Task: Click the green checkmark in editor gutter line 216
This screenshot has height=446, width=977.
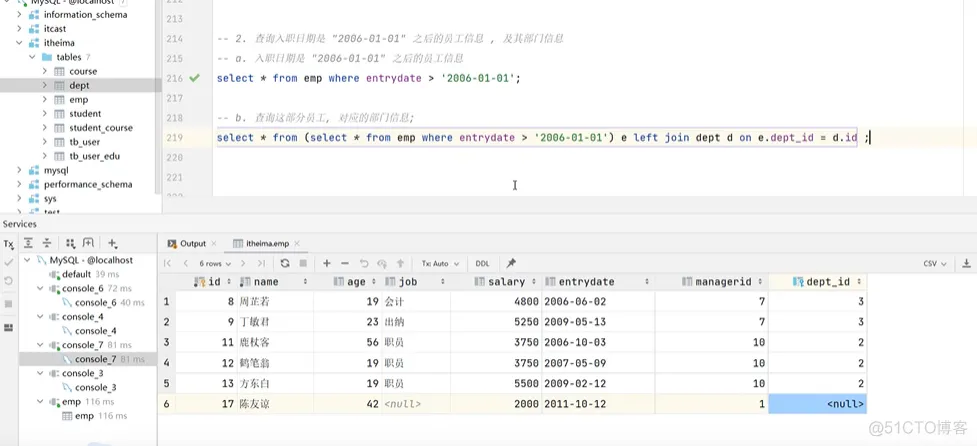Action: pyautogui.click(x=194, y=78)
